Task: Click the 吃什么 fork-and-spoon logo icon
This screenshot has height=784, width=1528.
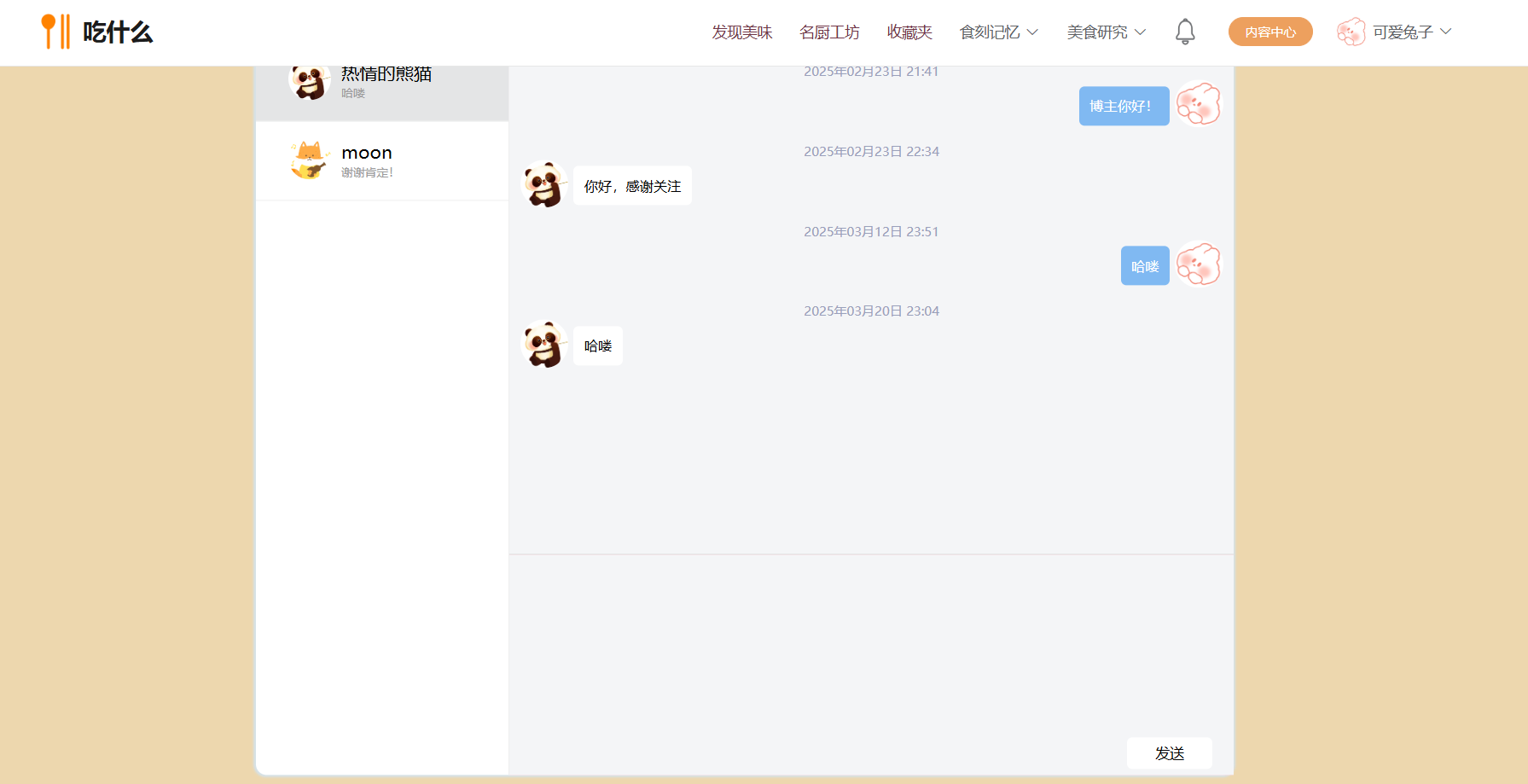Action: click(x=55, y=32)
